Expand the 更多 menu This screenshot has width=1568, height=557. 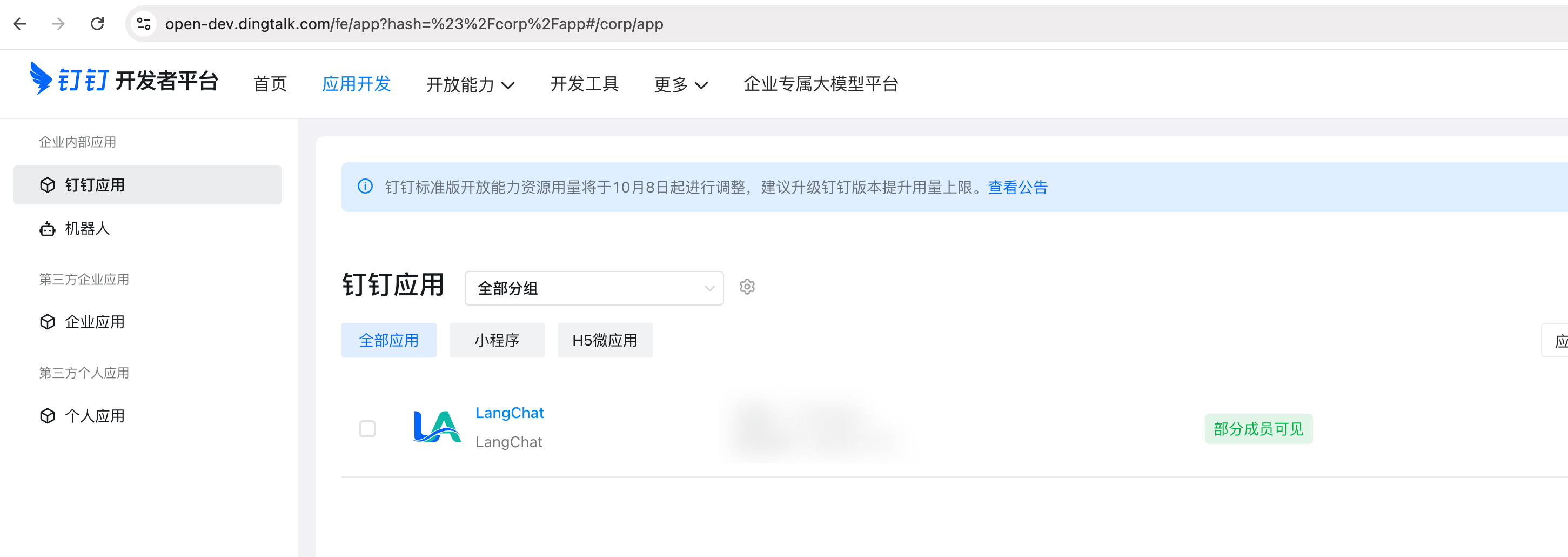[x=680, y=84]
